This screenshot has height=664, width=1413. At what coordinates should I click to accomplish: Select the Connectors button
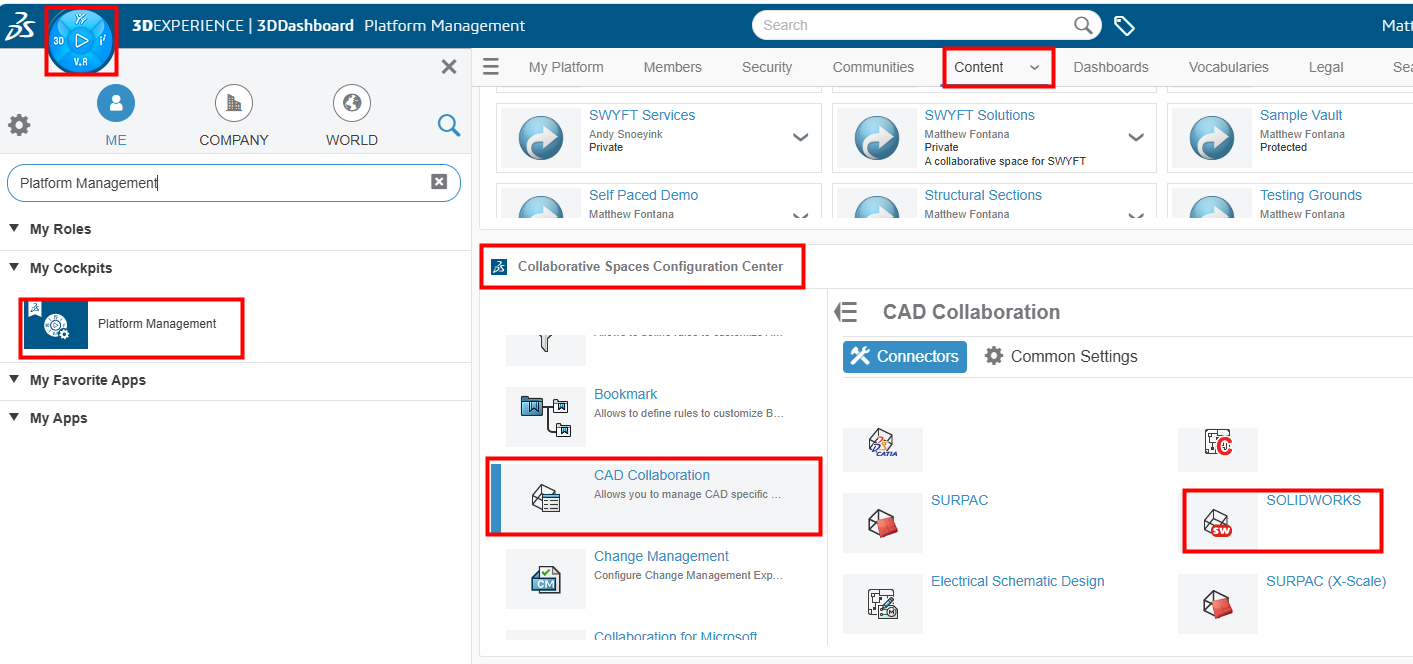tap(905, 356)
